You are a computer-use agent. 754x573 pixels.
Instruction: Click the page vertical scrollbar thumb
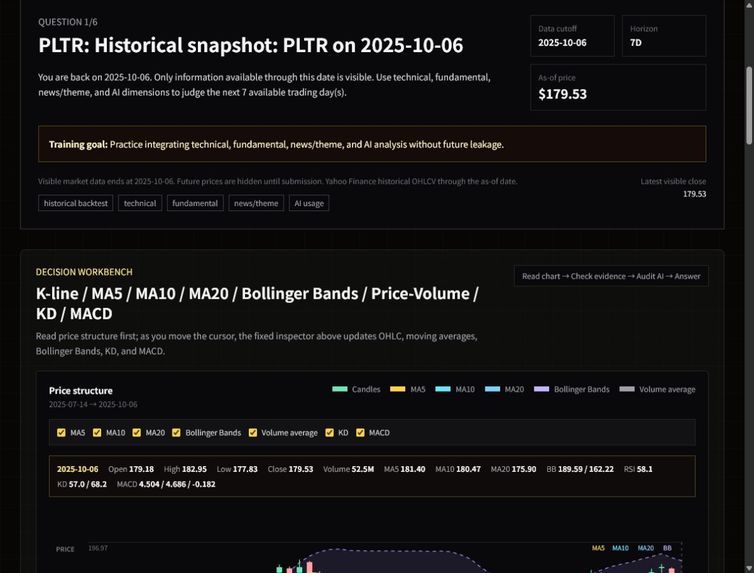click(749, 106)
